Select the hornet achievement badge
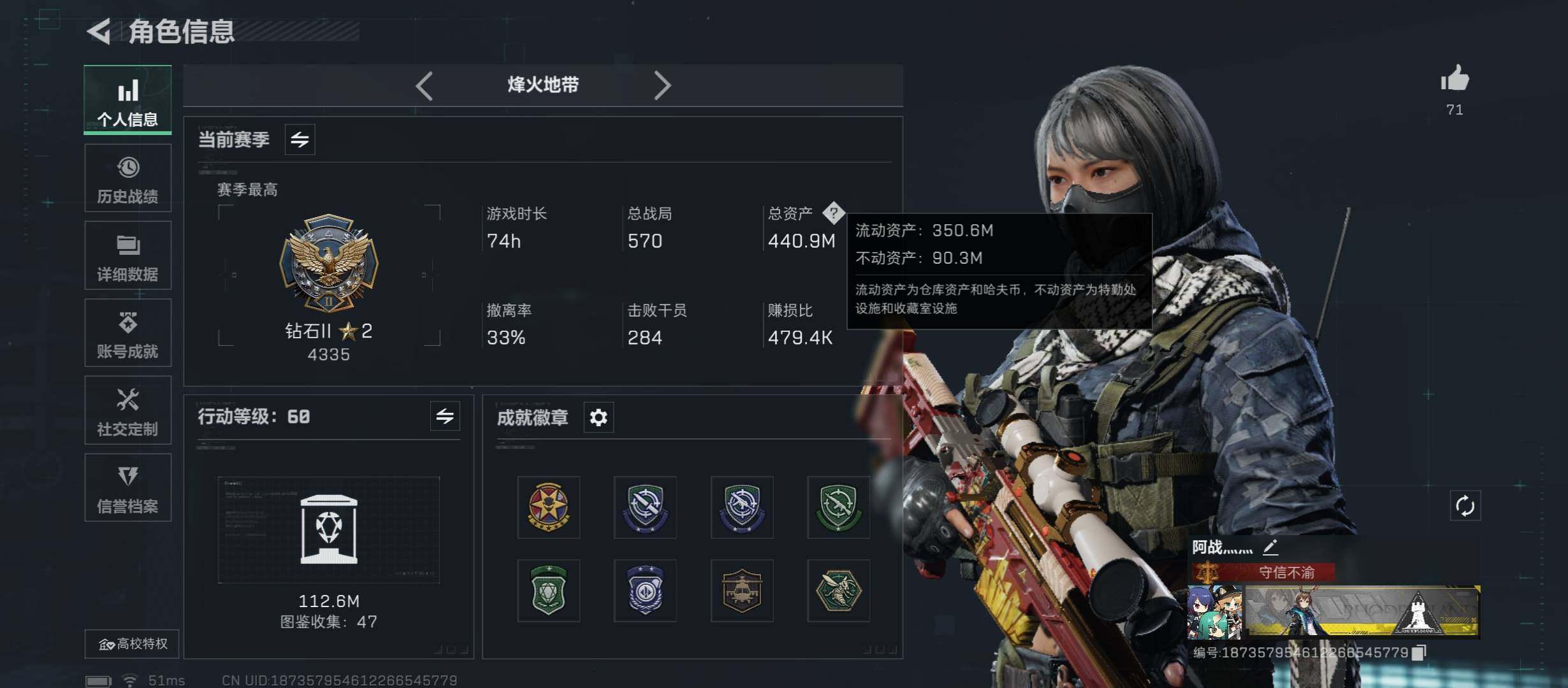Viewport: 1568px width, 688px height. (x=839, y=591)
